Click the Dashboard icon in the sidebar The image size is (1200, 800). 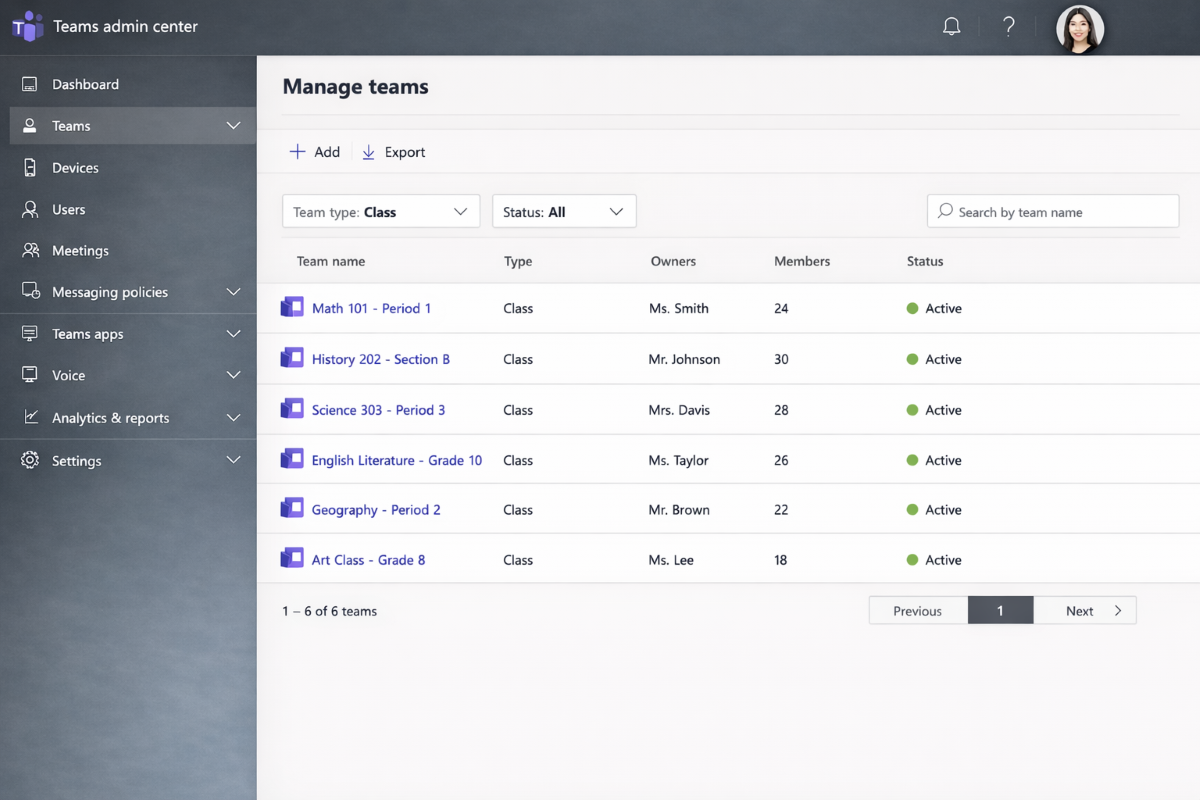[30, 84]
